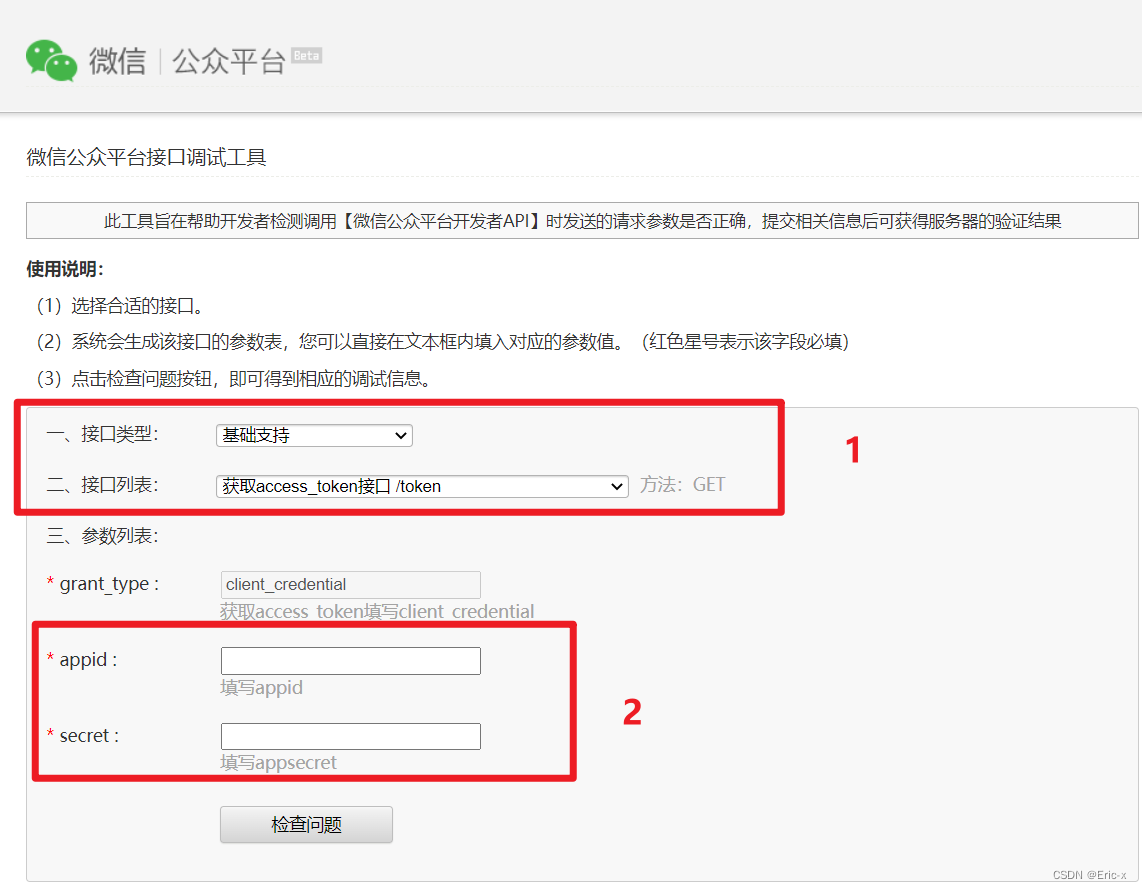Click the hint text 填写appid
The width and height of the screenshot is (1142, 889).
261,687
